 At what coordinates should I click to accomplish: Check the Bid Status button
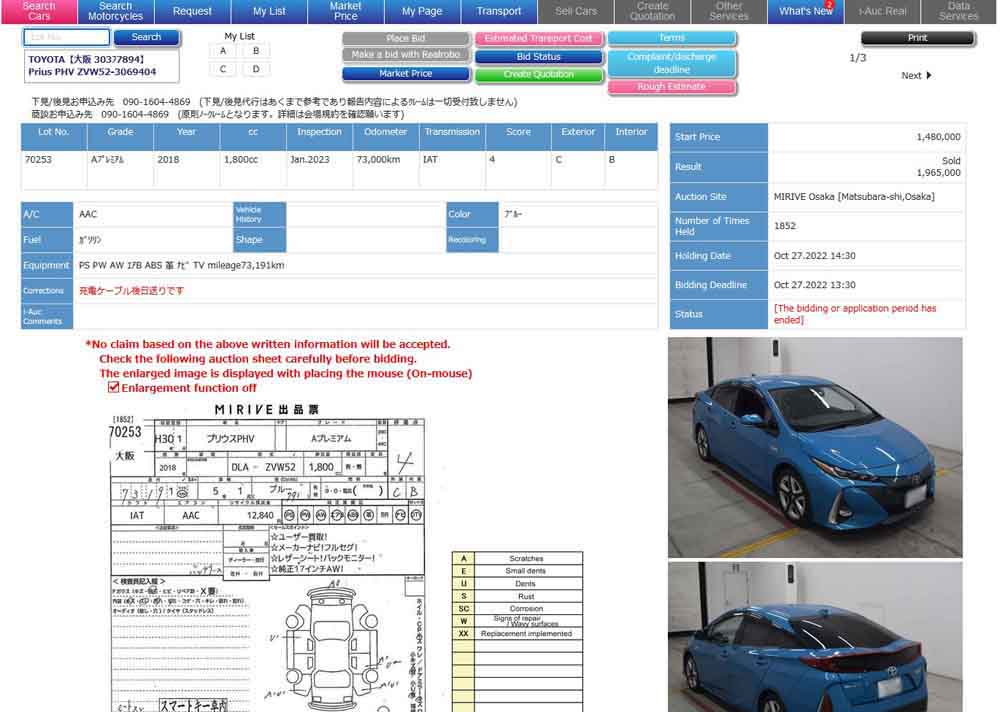538,57
